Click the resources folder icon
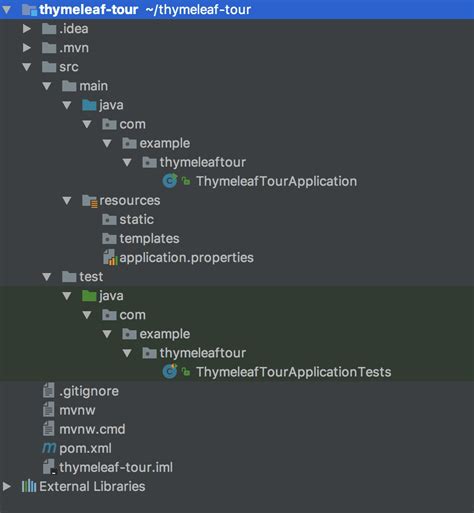Image resolution: width=474 pixels, height=513 pixels. [x=89, y=201]
